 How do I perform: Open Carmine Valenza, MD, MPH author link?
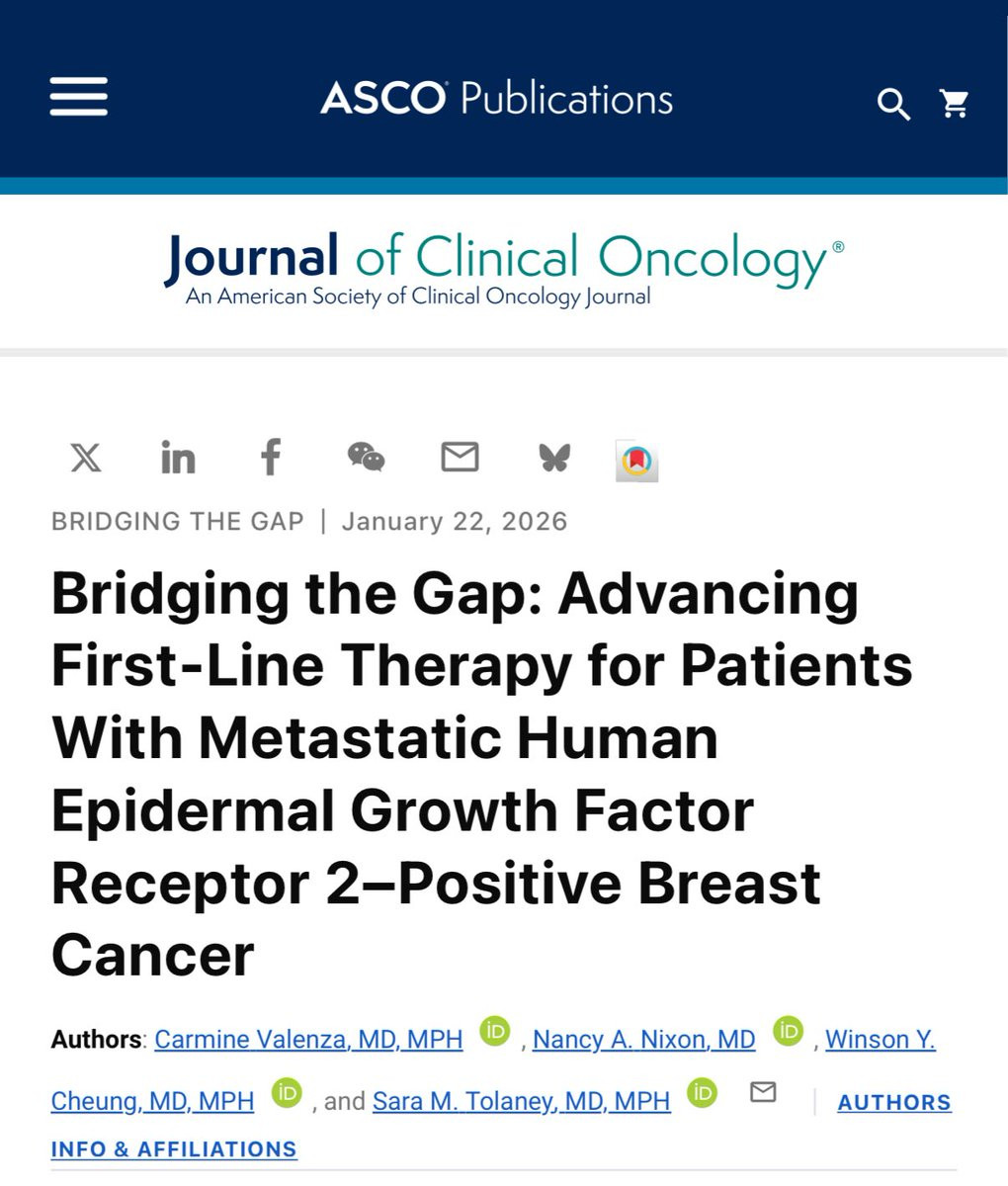click(308, 1040)
